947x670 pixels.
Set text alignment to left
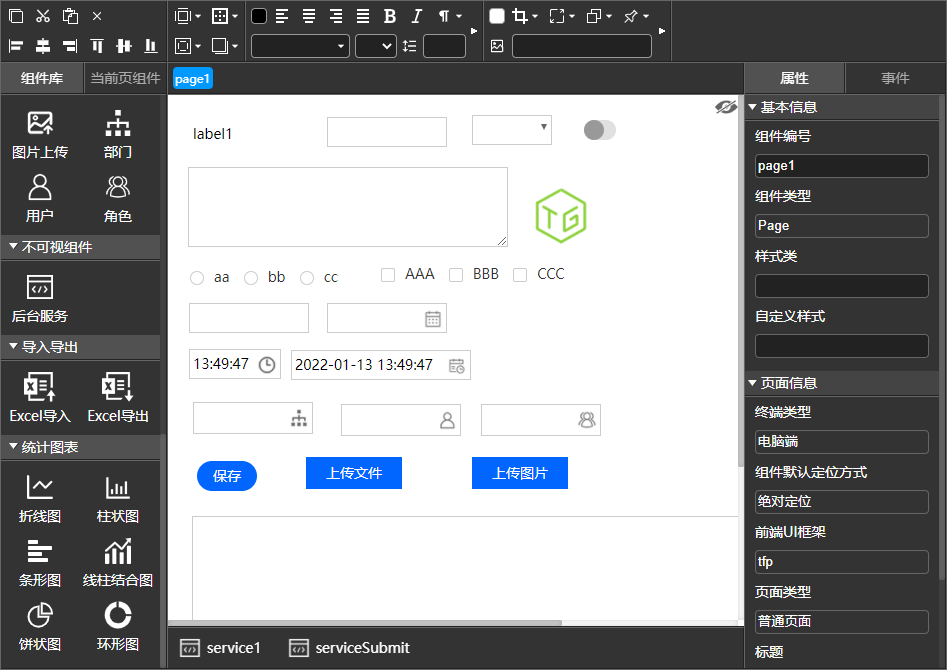point(281,16)
